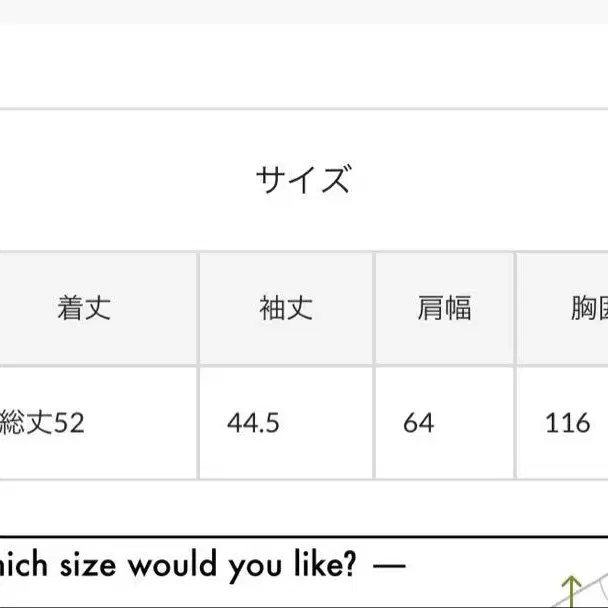Click the word 'size' in the bottom banner
608x608 pixels.
[x=88, y=566]
